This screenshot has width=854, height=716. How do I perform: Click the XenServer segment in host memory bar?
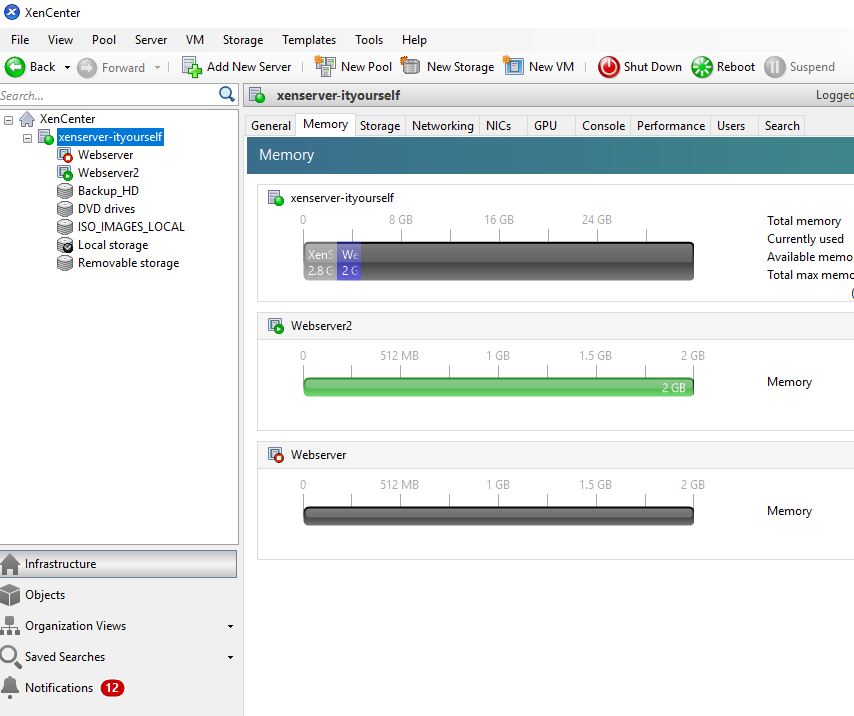[320, 262]
